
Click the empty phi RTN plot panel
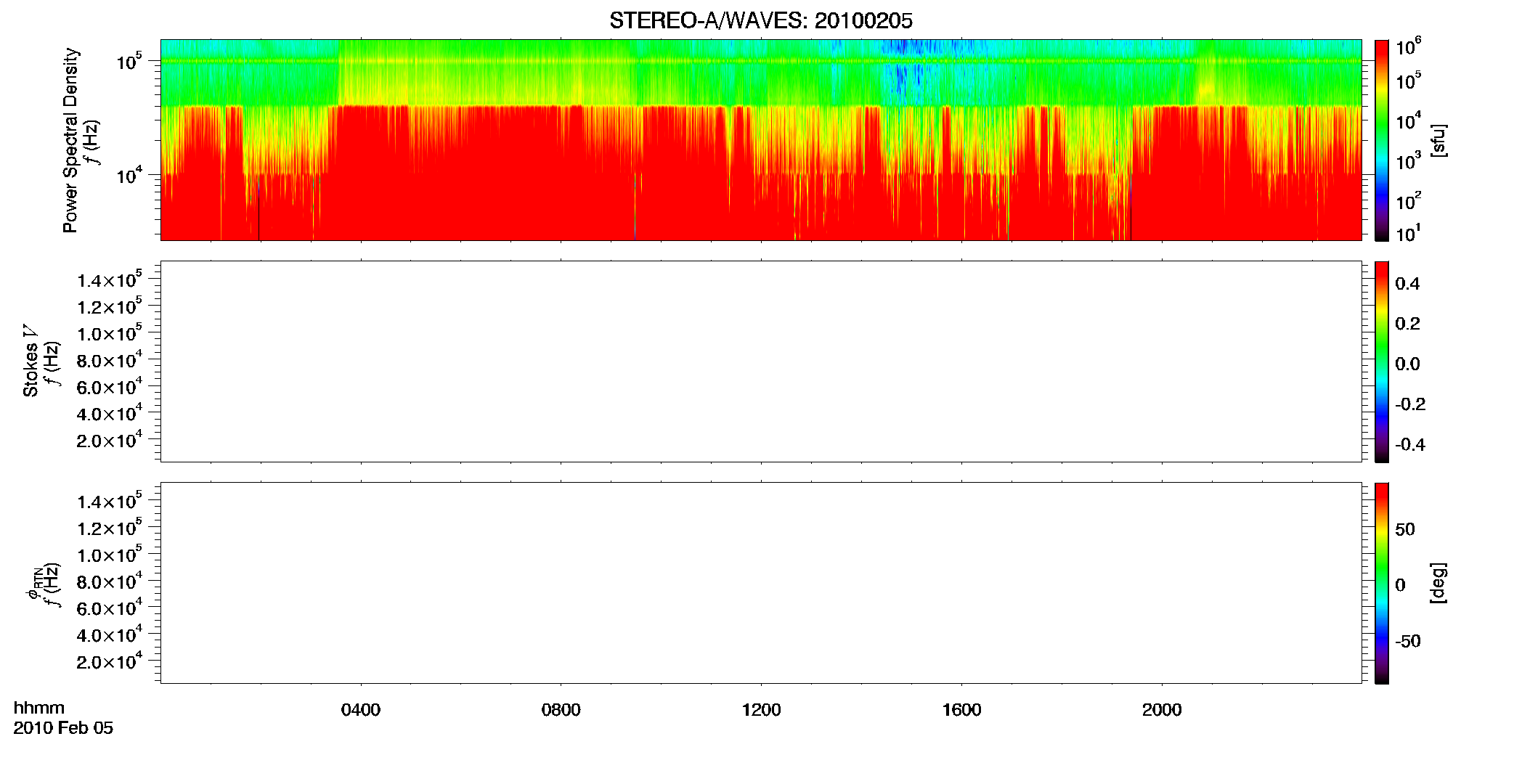(761, 583)
